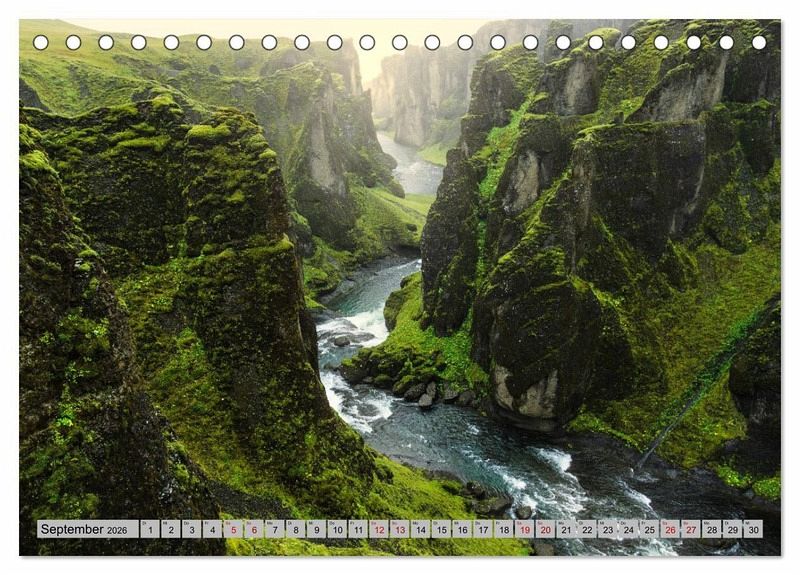Click the last binding hole at top right
The image size is (800, 575).
click(759, 42)
